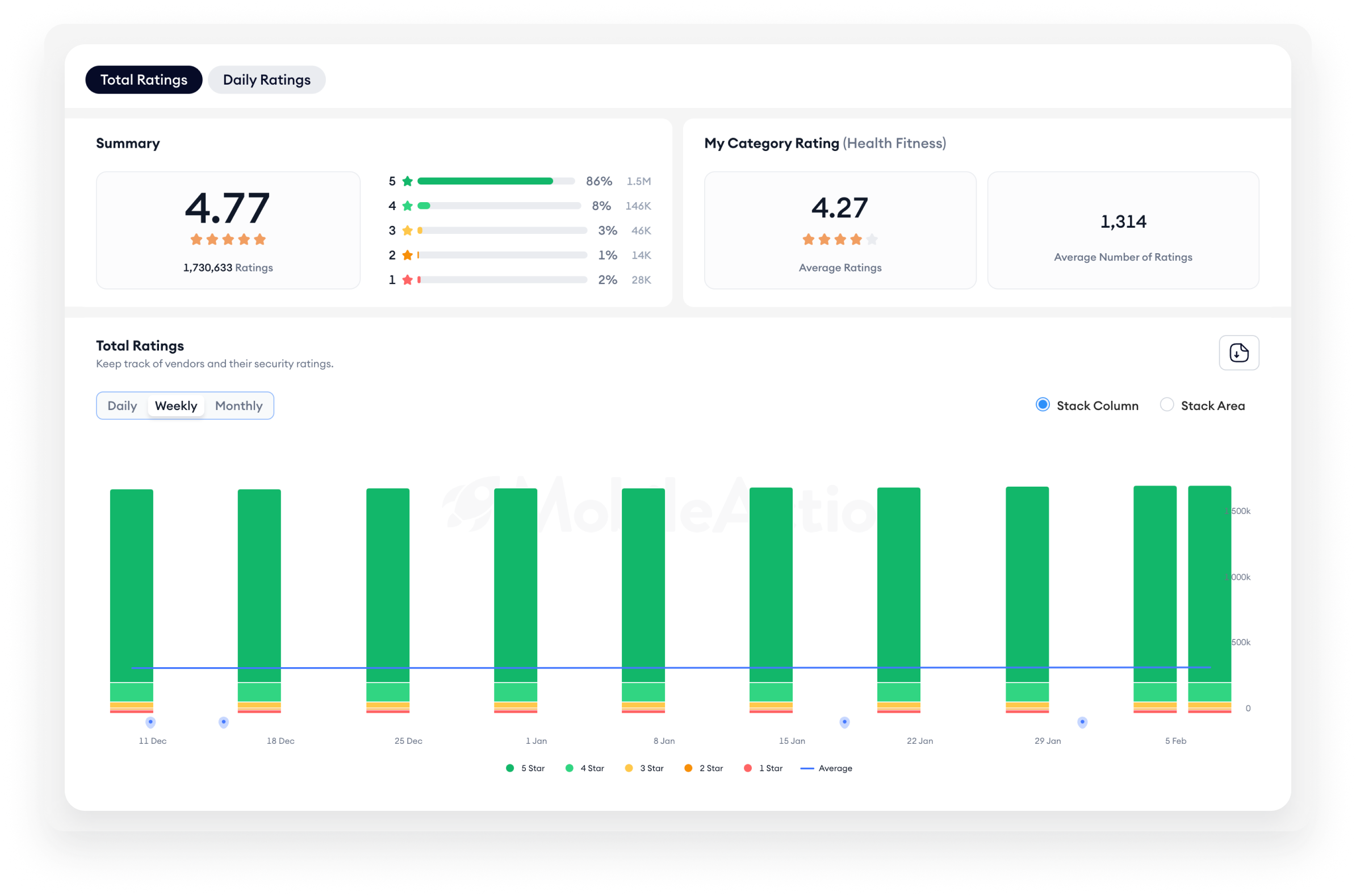This screenshot has width=1356, height=896.
Task: Click the 4-star rating green star icon
Action: (408, 206)
